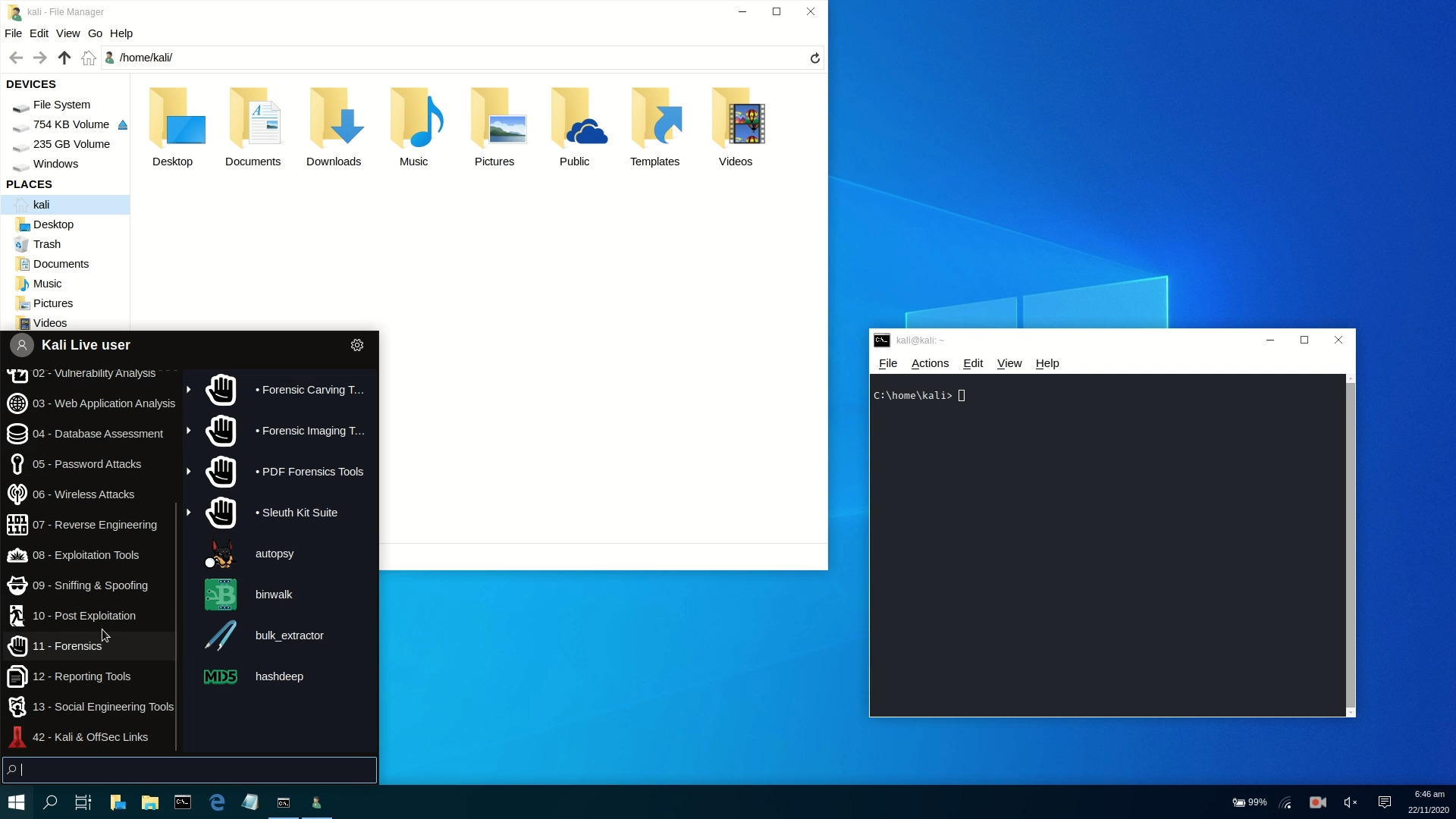Select 13 - Social Engineering Tools category
This screenshot has width=1456, height=819.
[x=91, y=707]
